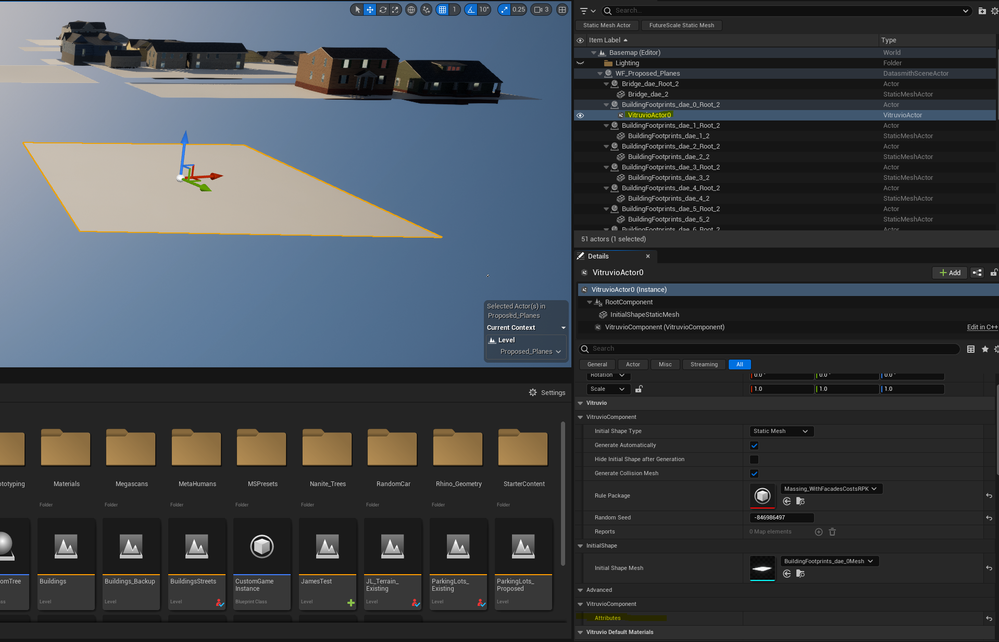This screenshot has height=642, width=999.
Task: Add a Reports map element with plus icon
Action: point(819,532)
